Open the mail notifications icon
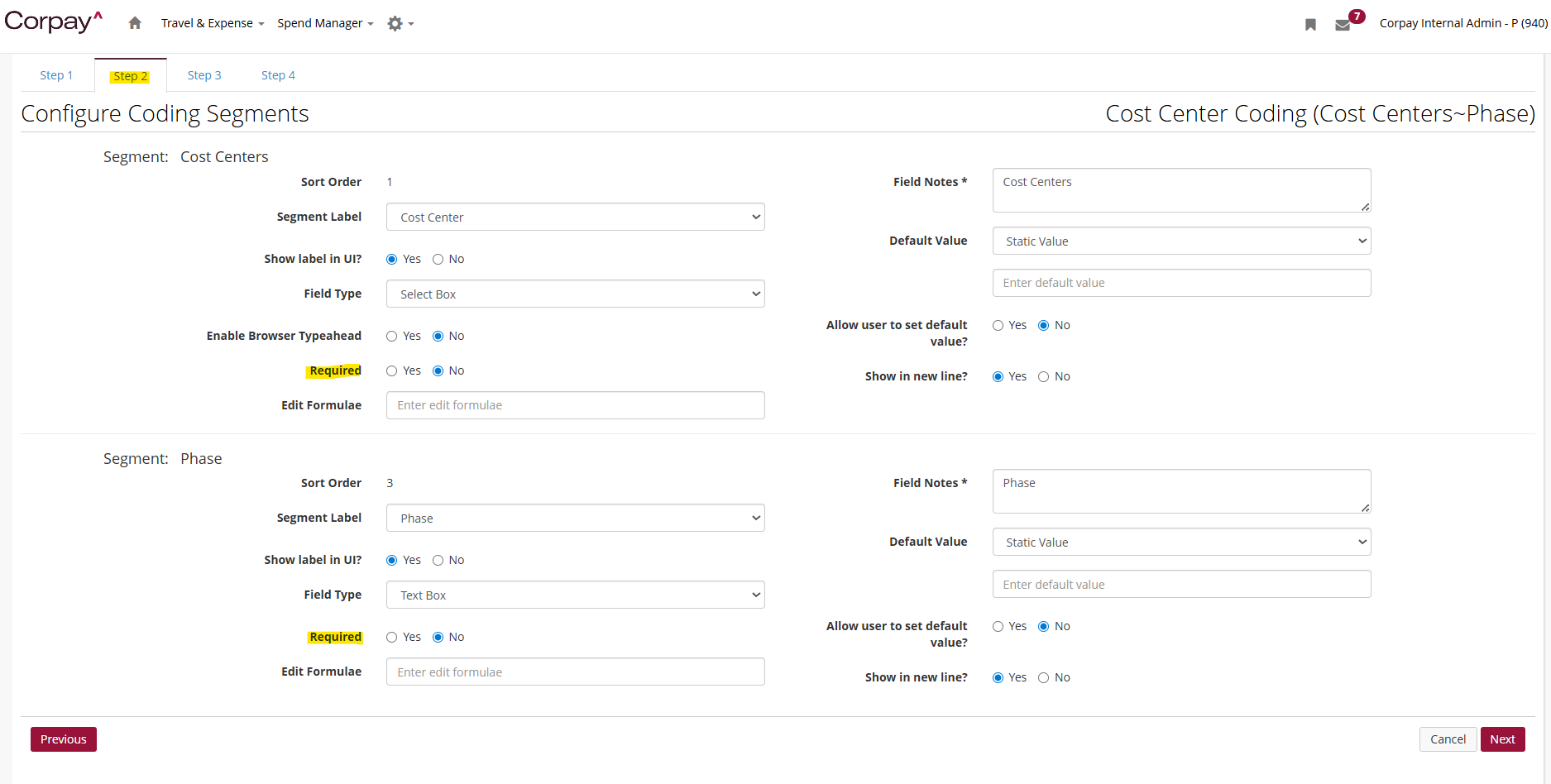1551x784 pixels. point(1343,25)
